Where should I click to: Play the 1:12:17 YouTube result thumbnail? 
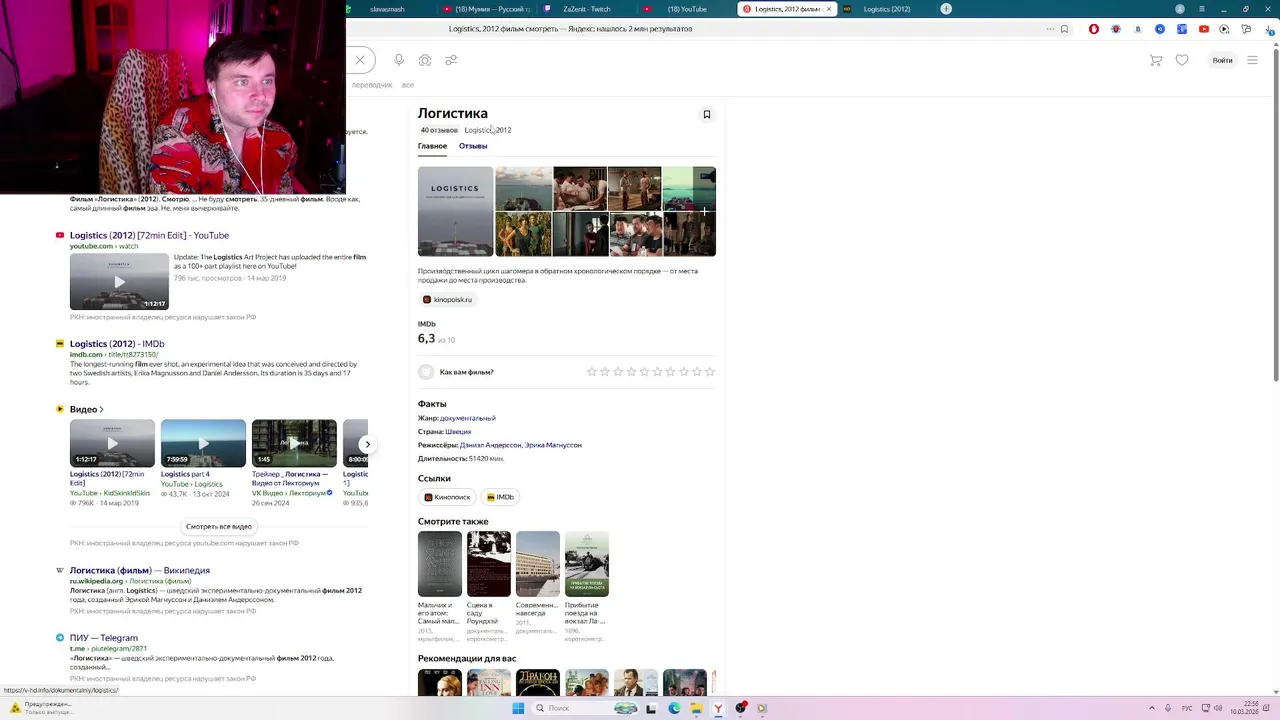119,282
